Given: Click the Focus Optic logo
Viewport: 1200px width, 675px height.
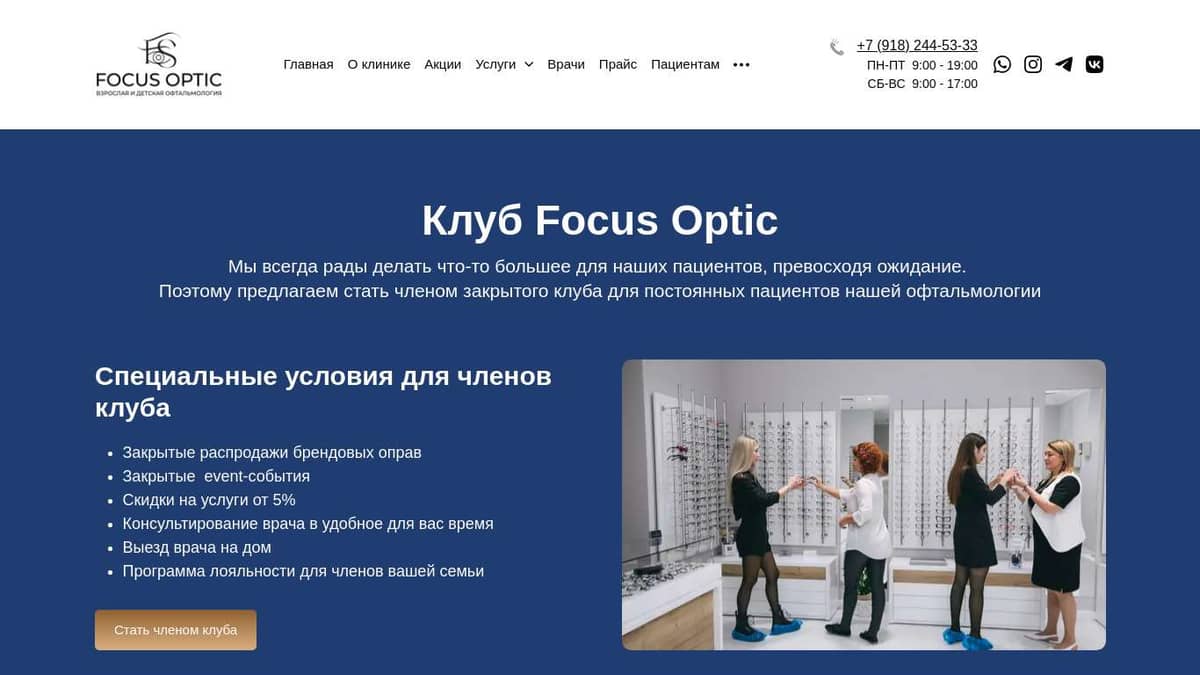Looking at the screenshot, I should [x=158, y=63].
